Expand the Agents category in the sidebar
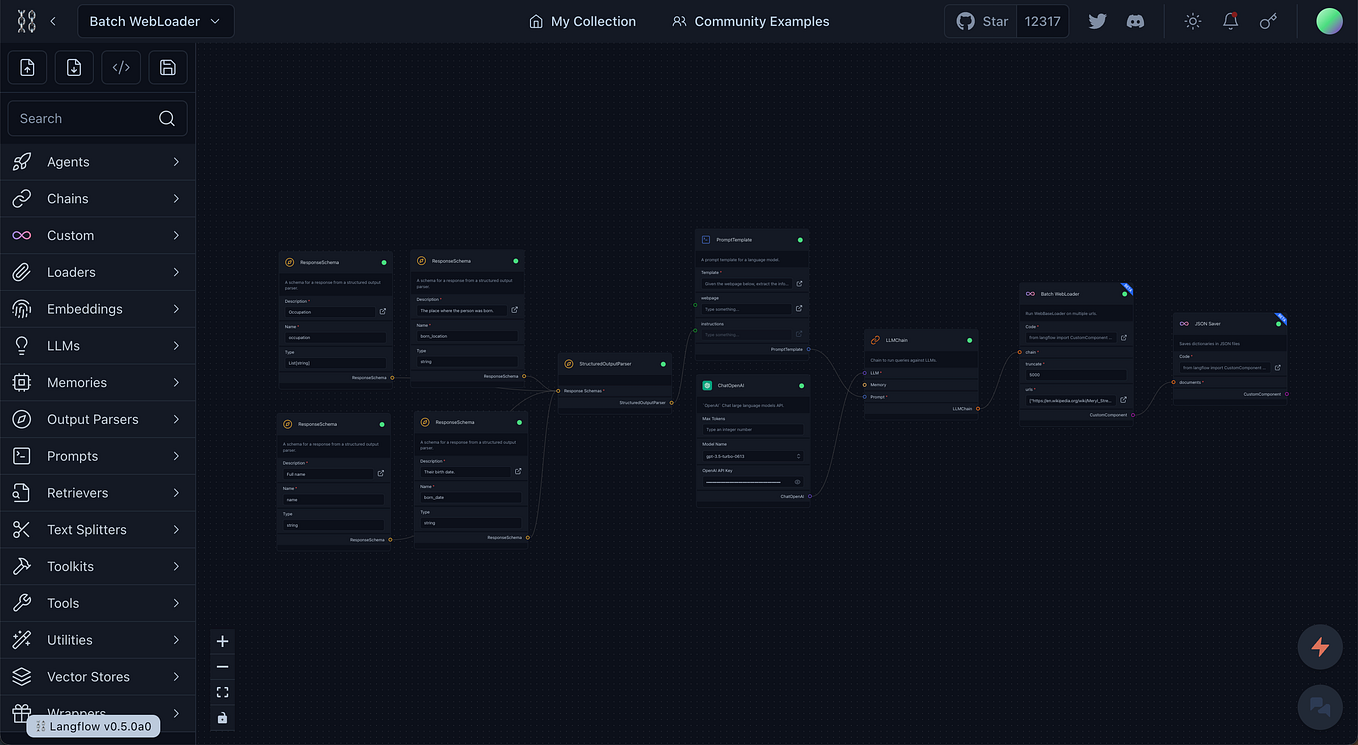Viewport: 1358px width, 745px height. point(97,161)
